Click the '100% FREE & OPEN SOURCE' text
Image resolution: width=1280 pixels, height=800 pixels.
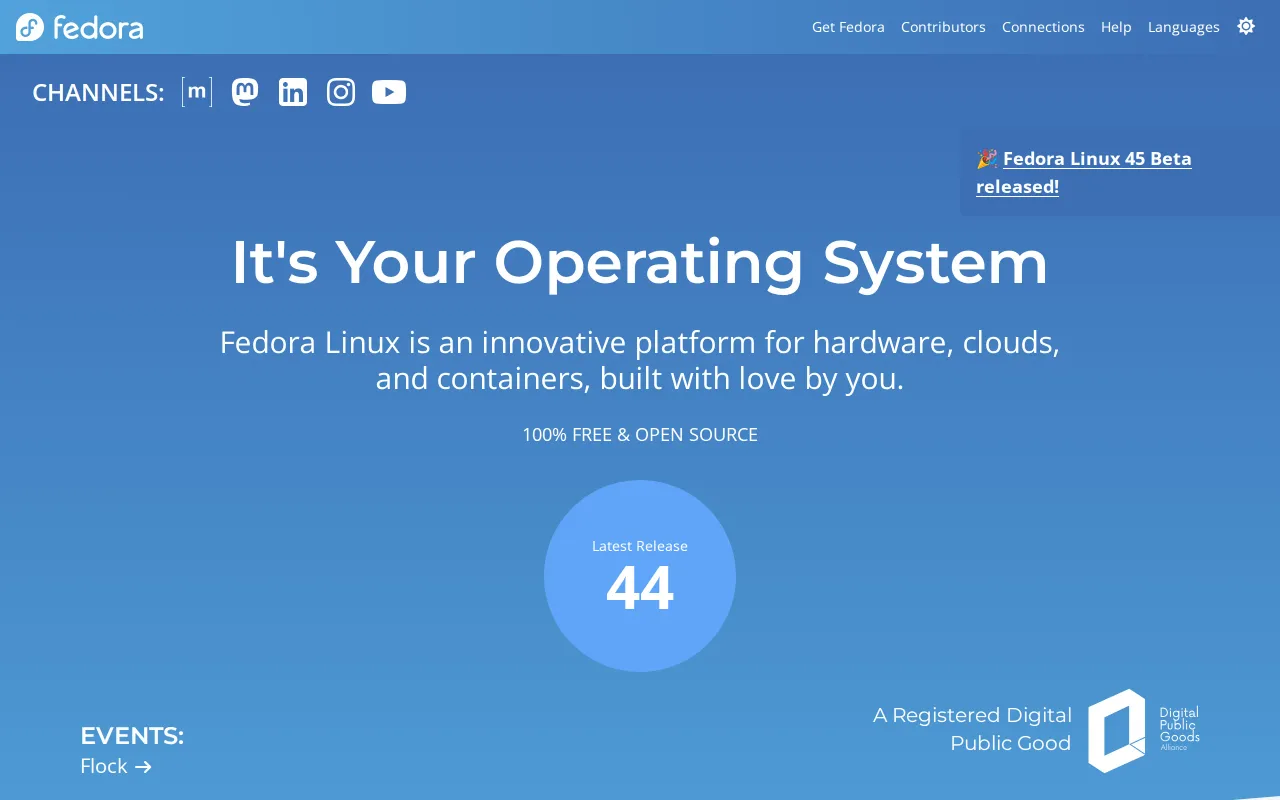(x=640, y=434)
